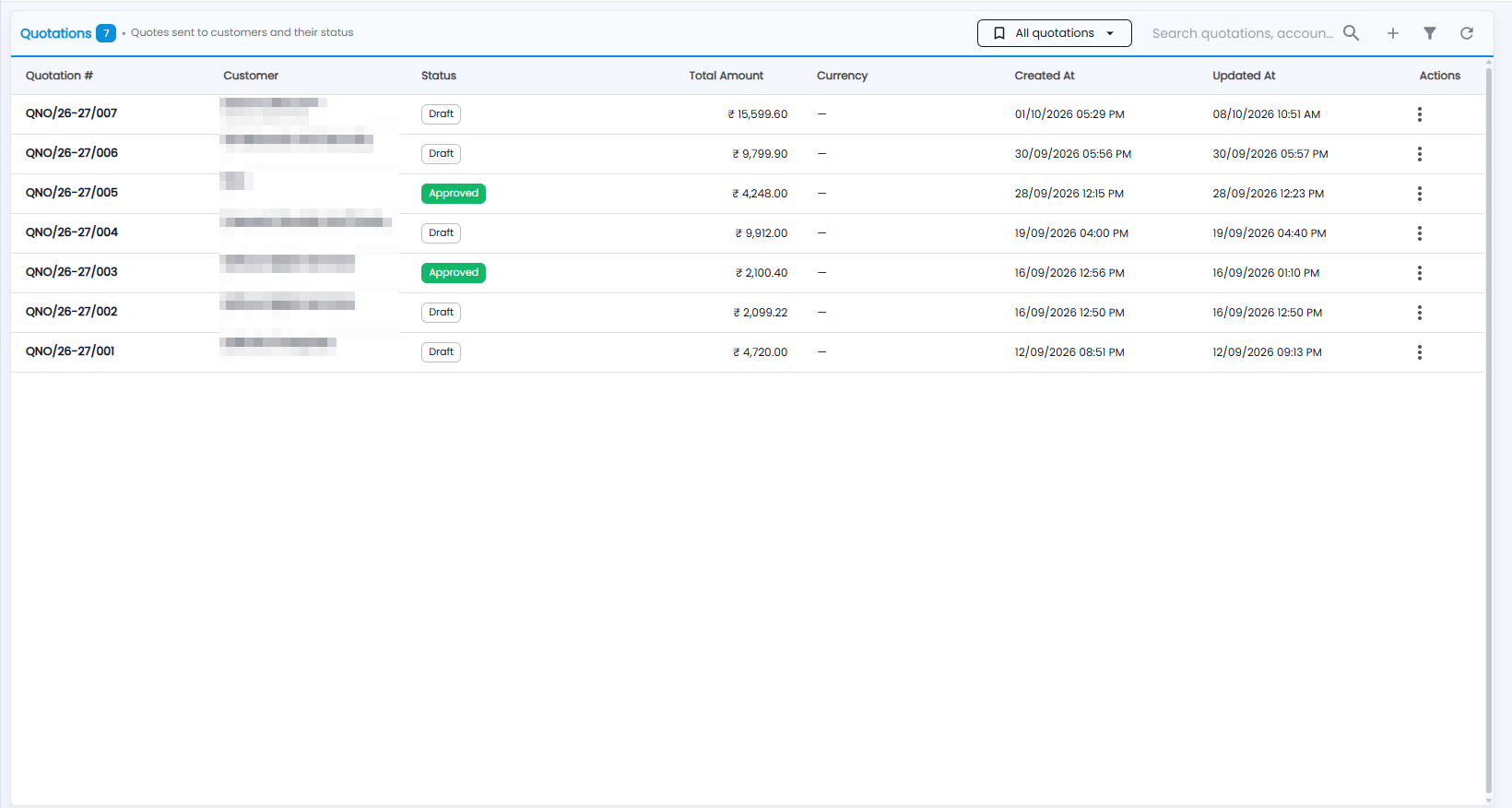
Task: Add a new quotation with plus icon
Action: click(x=1393, y=33)
